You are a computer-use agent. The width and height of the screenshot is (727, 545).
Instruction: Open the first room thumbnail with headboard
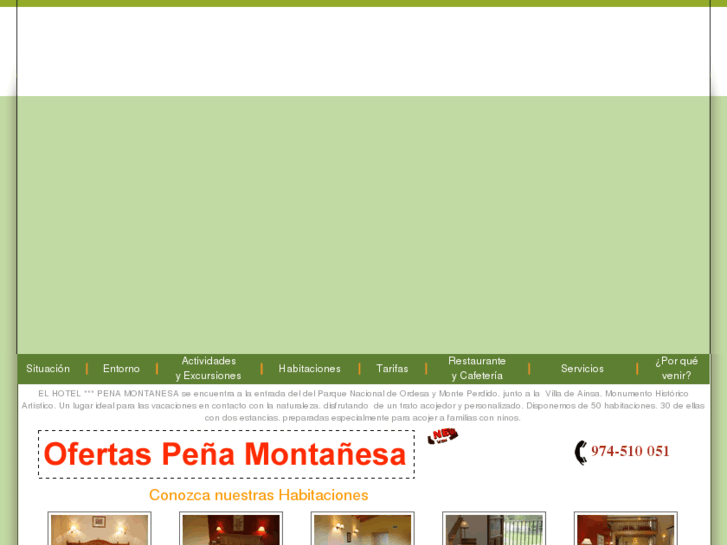click(x=99, y=529)
